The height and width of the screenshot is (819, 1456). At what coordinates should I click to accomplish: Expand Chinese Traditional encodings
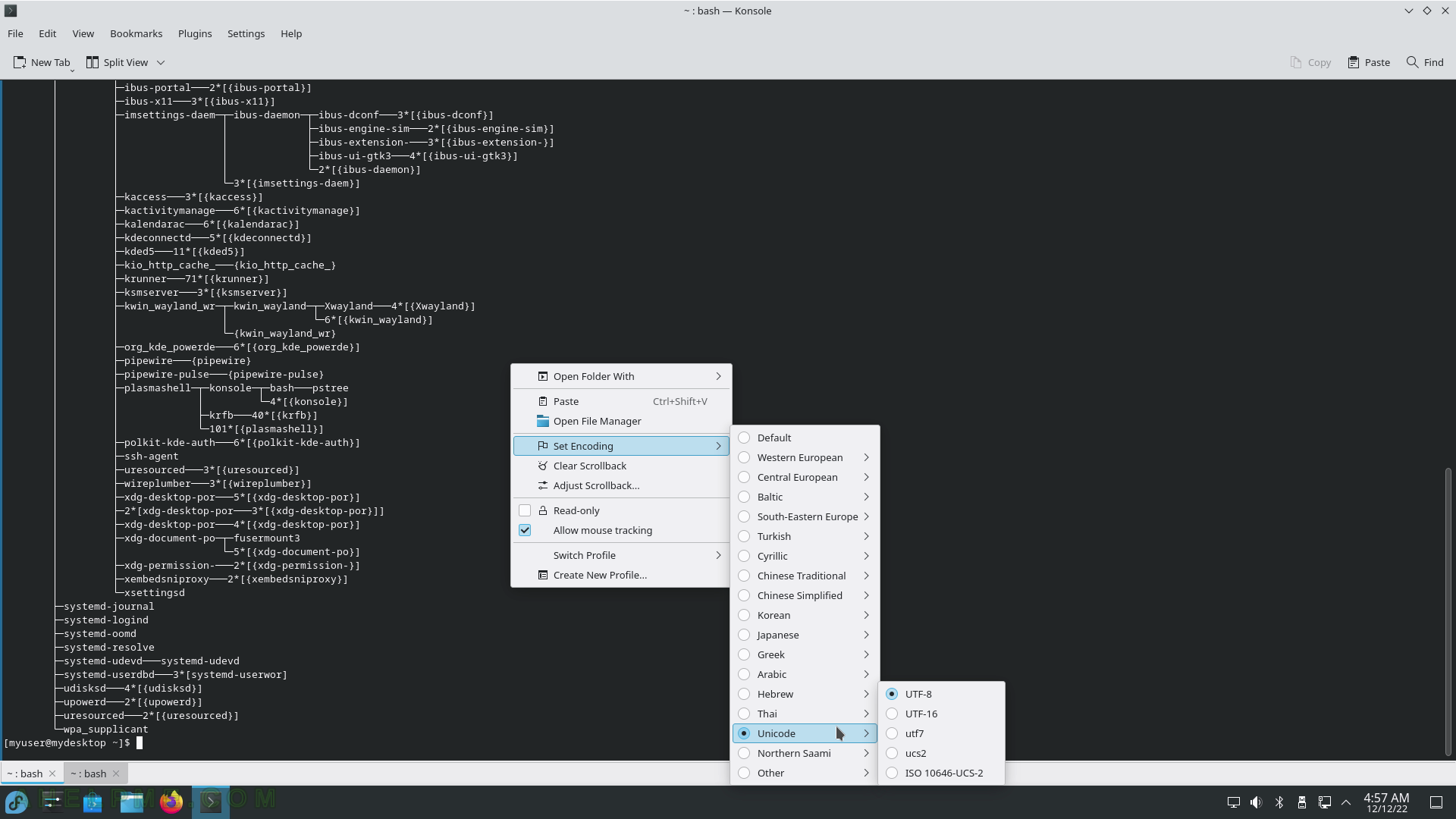click(x=805, y=576)
